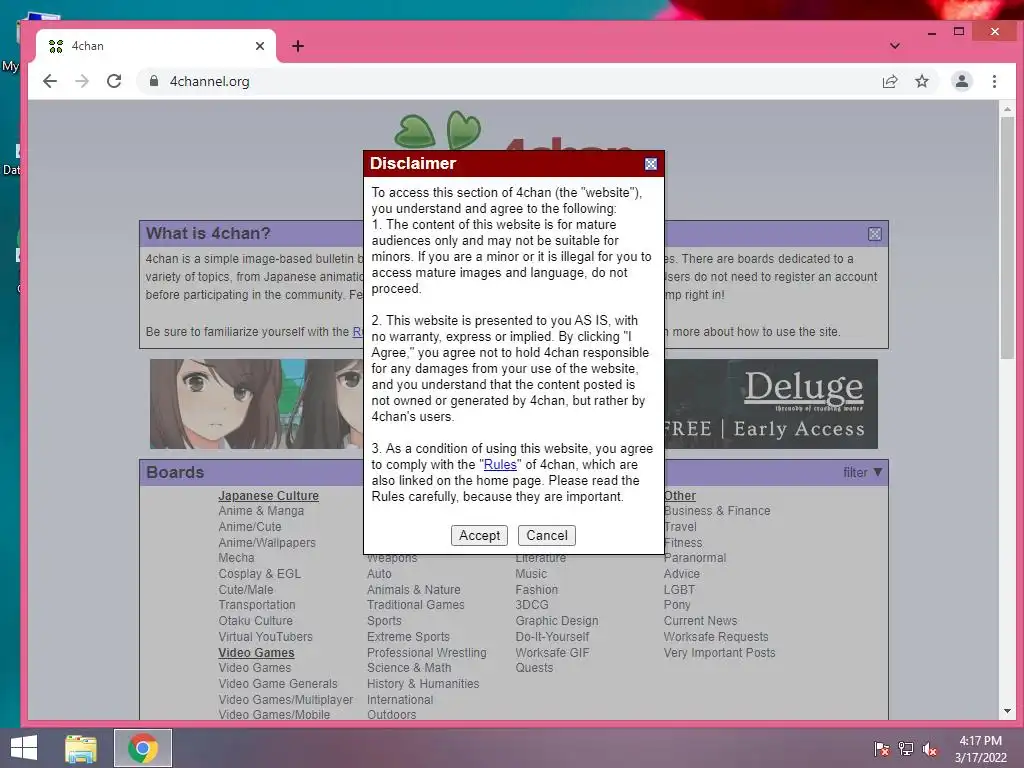Image resolution: width=1024 pixels, height=768 pixels.
Task: Open the Mecha board link
Action: [236, 558]
